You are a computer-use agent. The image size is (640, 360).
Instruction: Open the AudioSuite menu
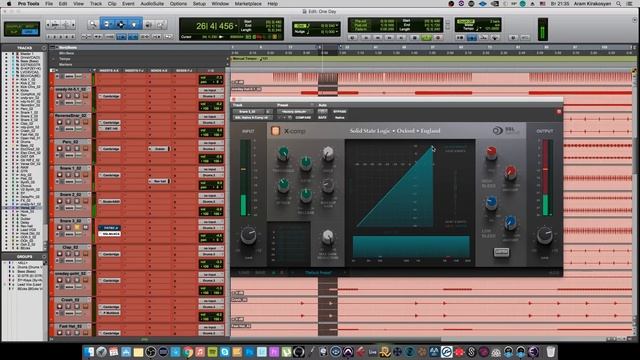pyautogui.click(x=152, y=4)
